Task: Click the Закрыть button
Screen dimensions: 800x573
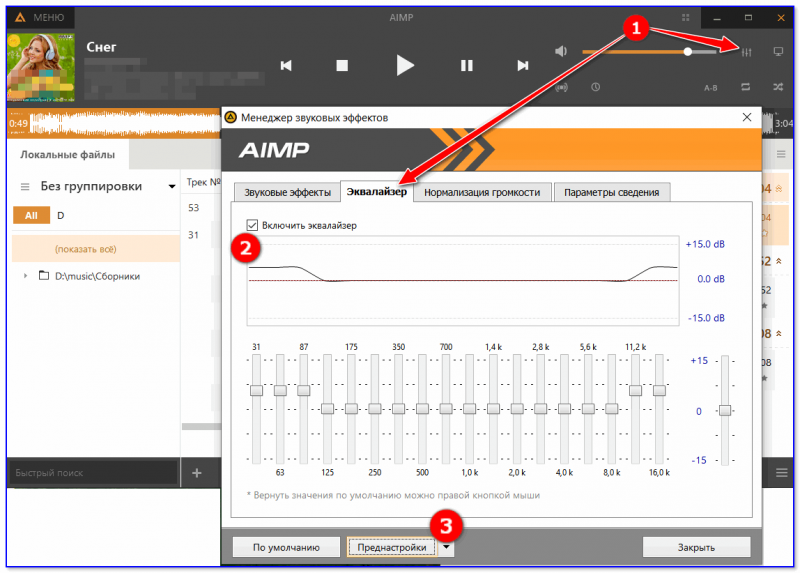Action: [x=696, y=547]
